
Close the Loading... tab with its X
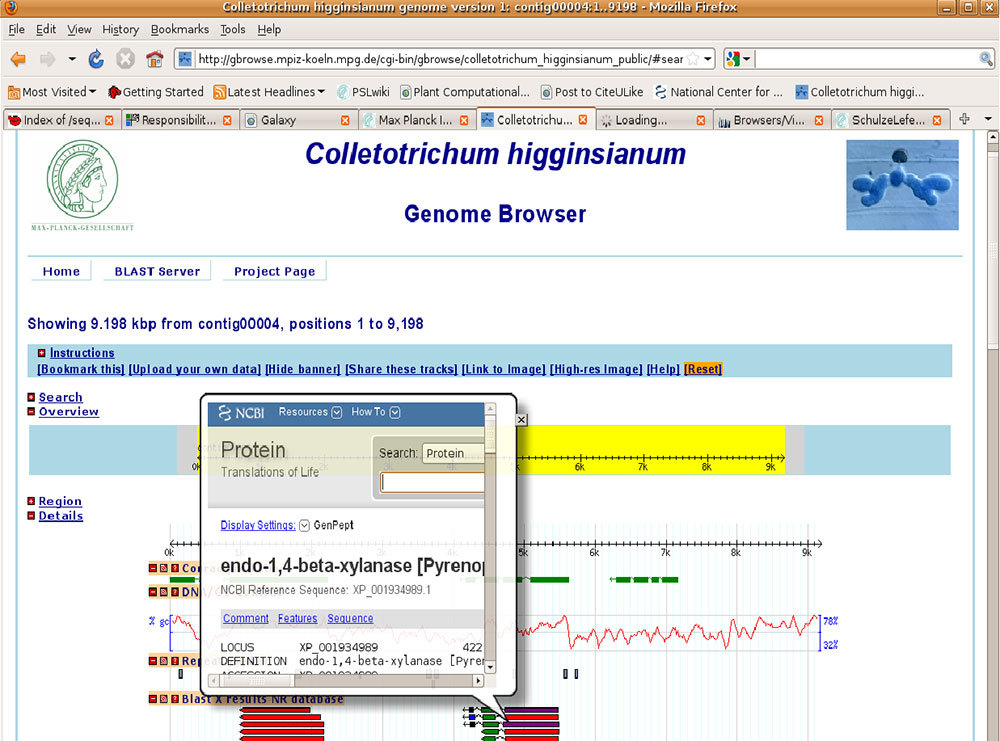click(701, 120)
